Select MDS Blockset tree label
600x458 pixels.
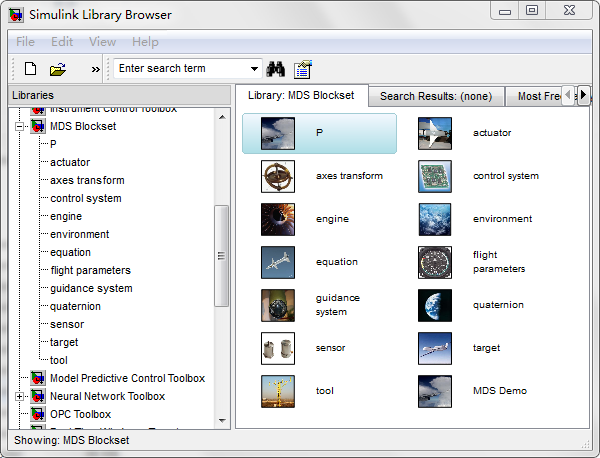pos(83,126)
